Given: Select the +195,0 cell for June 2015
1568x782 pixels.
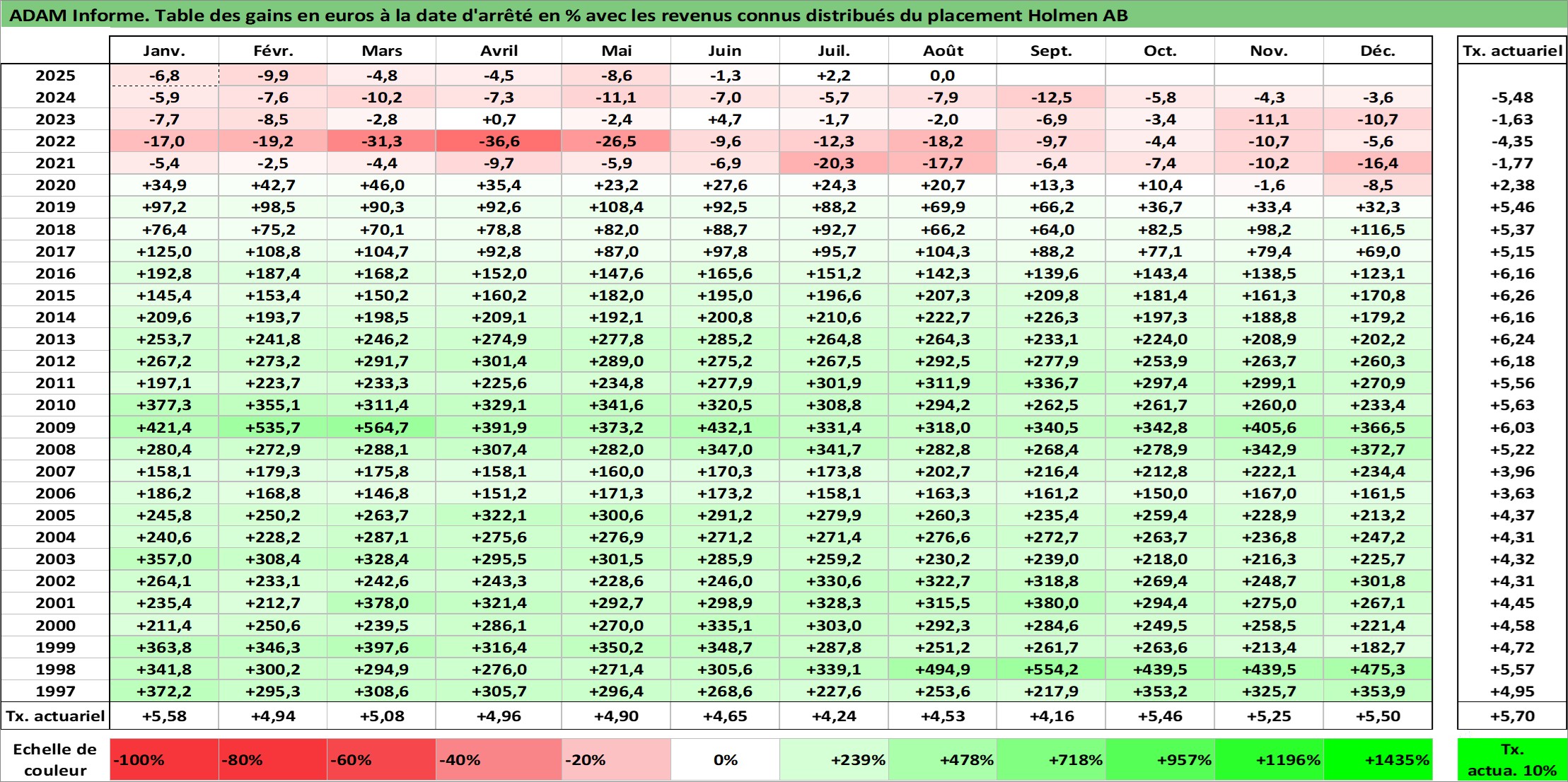Looking at the screenshot, I should pyautogui.click(x=725, y=296).
